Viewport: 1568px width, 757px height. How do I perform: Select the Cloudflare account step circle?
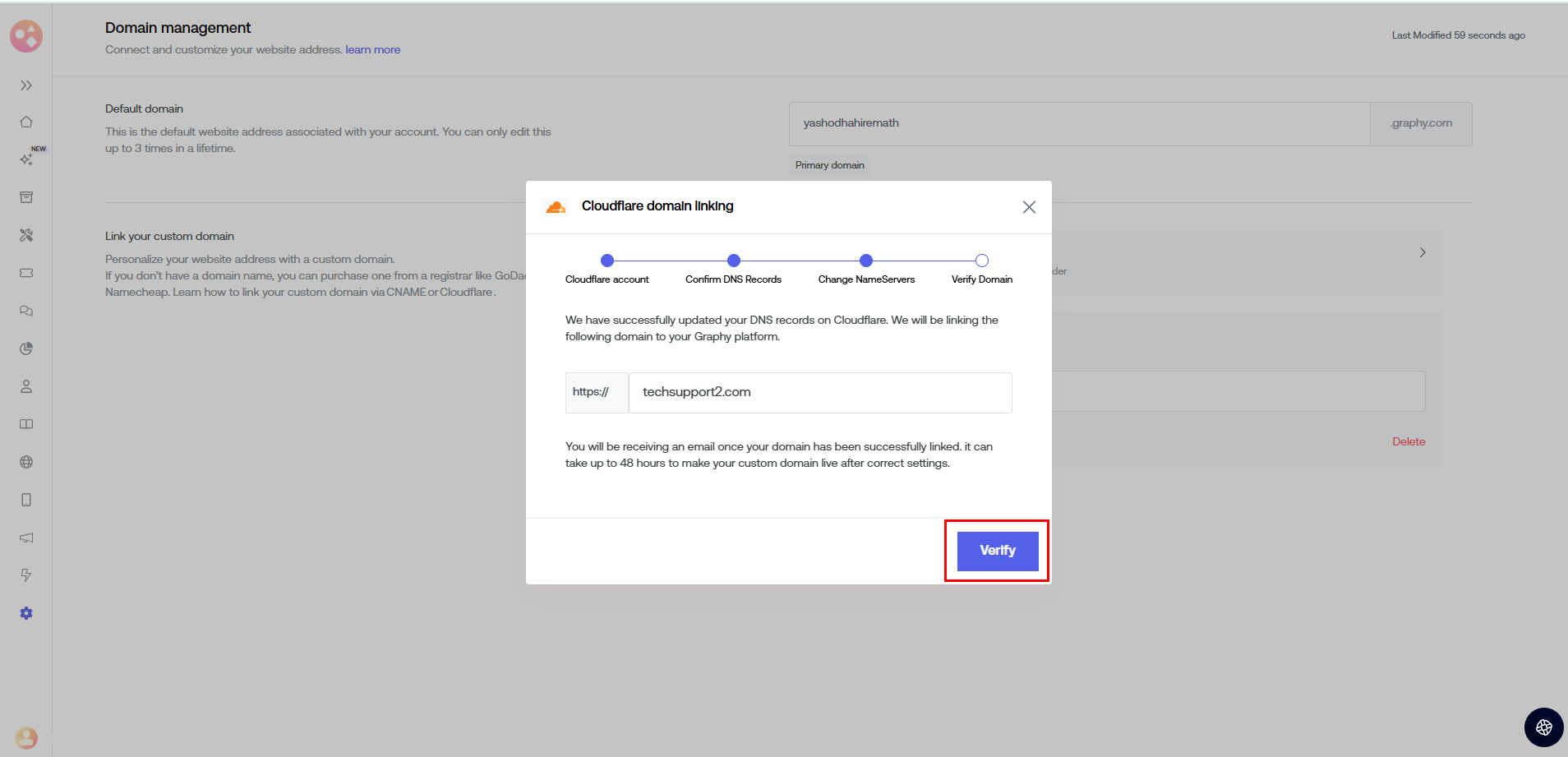607,261
